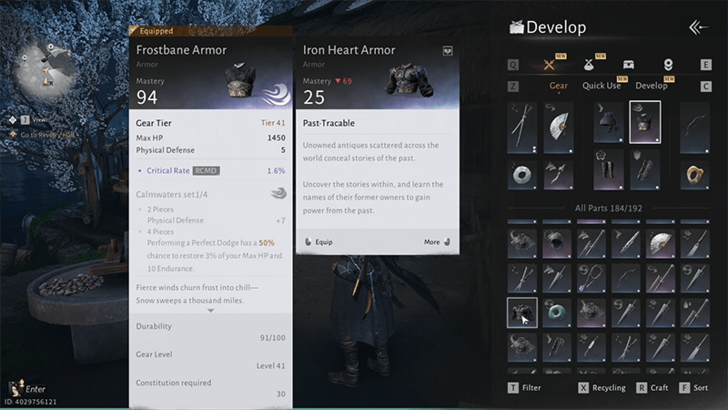This screenshot has width=728, height=410.
Task: Equip the Iron Heart Armor
Action: [x=318, y=242]
